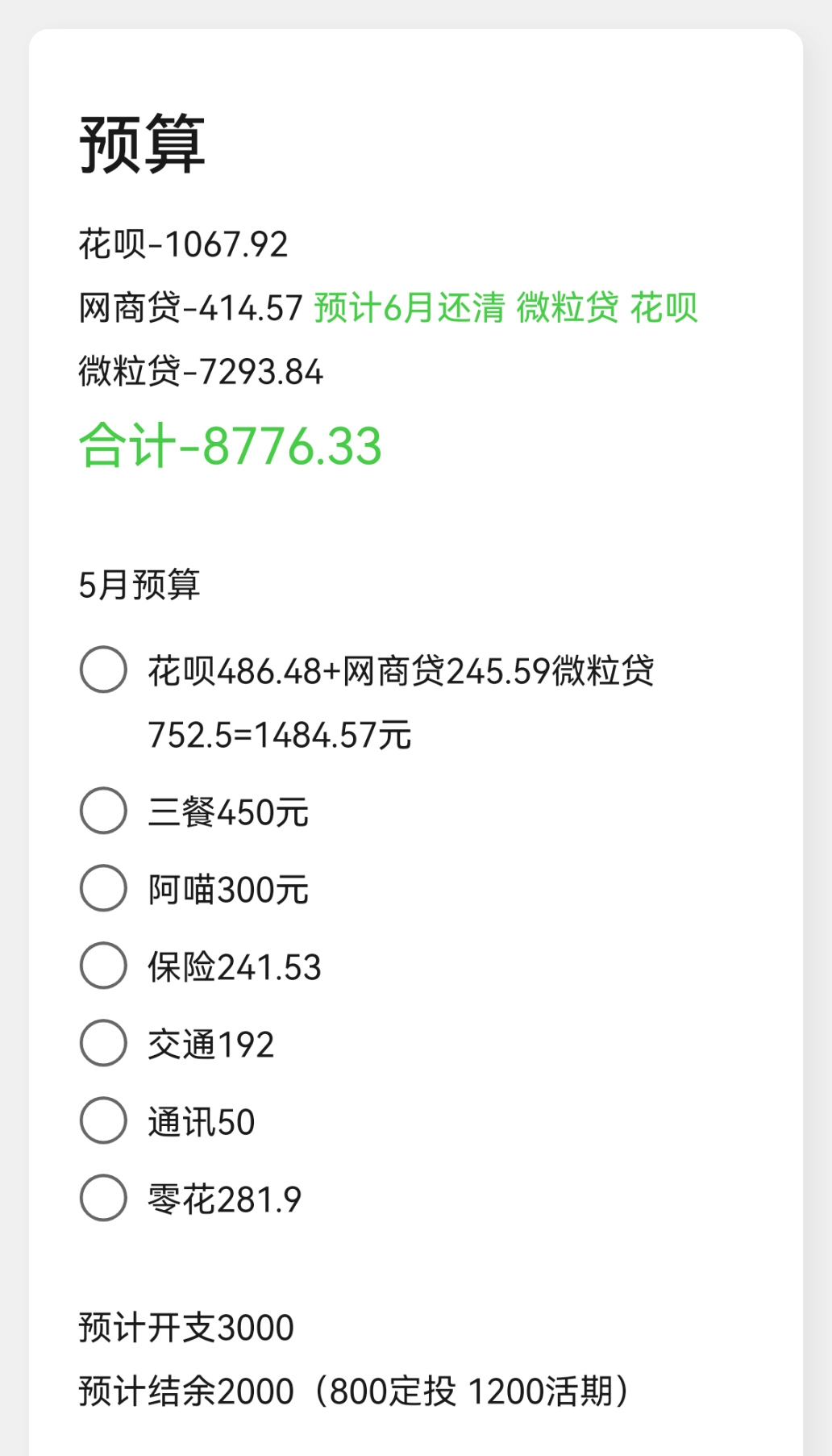Viewport: 832px width, 1456px height.
Task: Check off the 交通192 item
Action: 103,1043
